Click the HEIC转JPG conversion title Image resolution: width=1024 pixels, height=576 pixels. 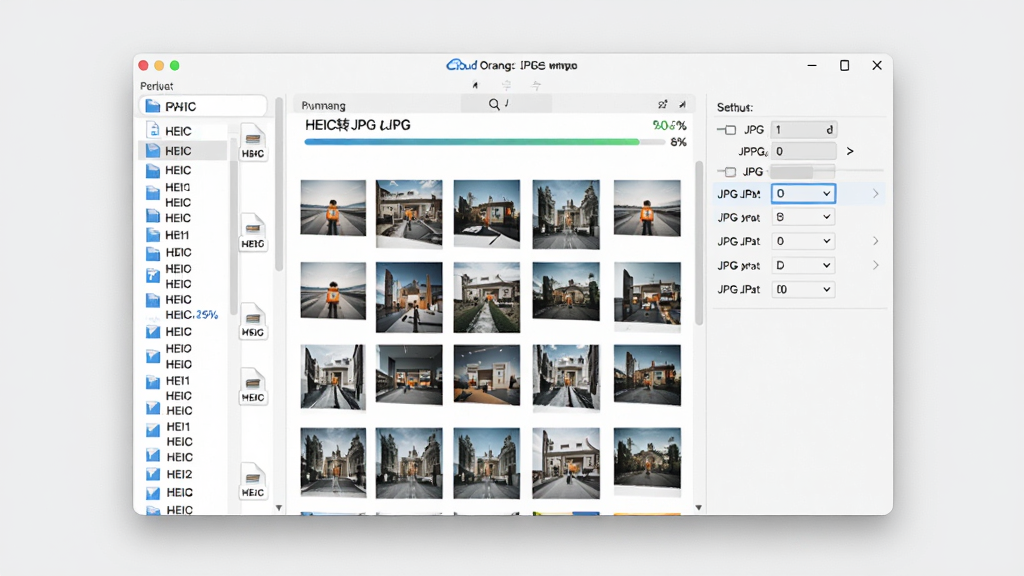357,125
